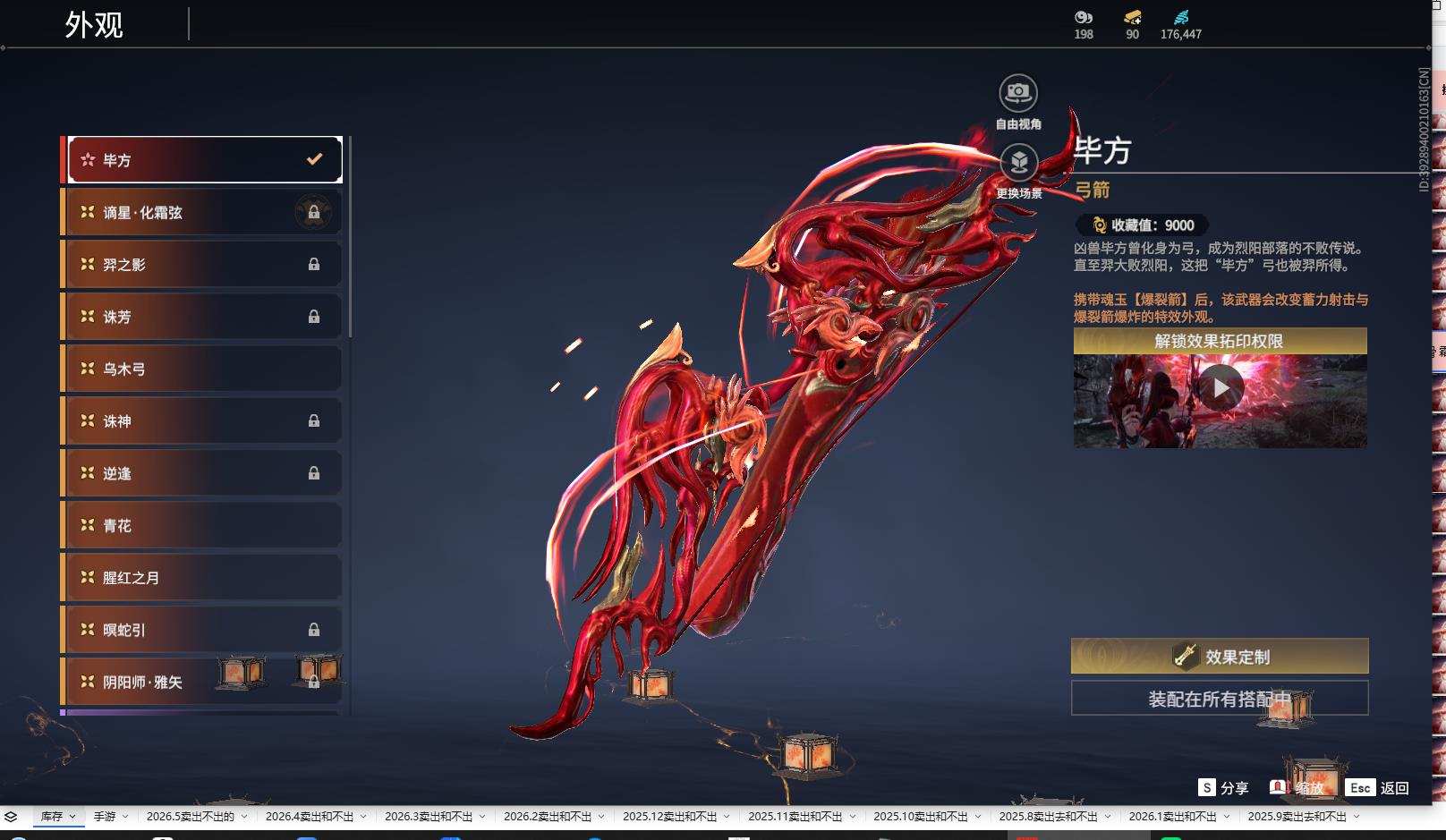This screenshot has height=840, width=1446.
Task: Click the 解锁效果拓印权限 banner
Action: tap(1221, 341)
